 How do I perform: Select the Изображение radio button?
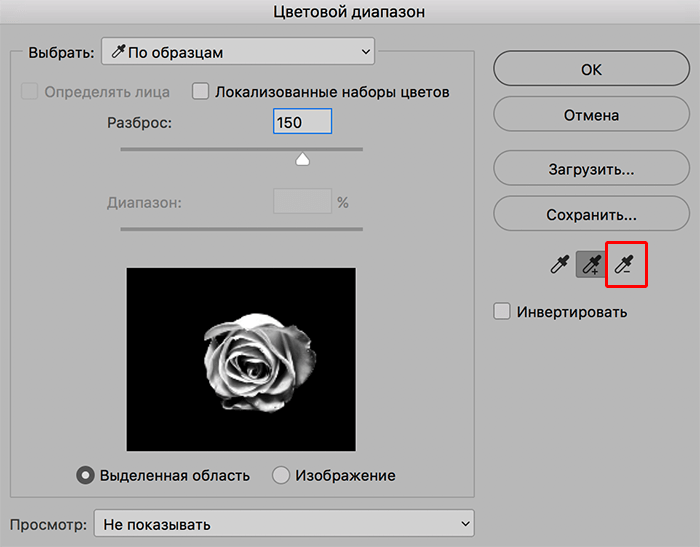click(281, 475)
